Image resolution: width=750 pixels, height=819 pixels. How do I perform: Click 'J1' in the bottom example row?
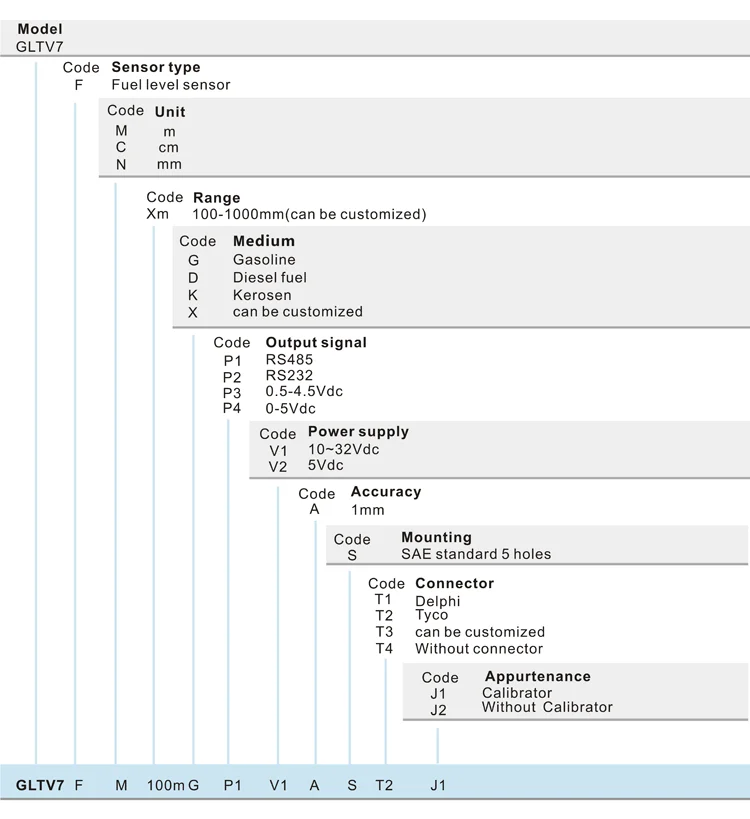[438, 786]
